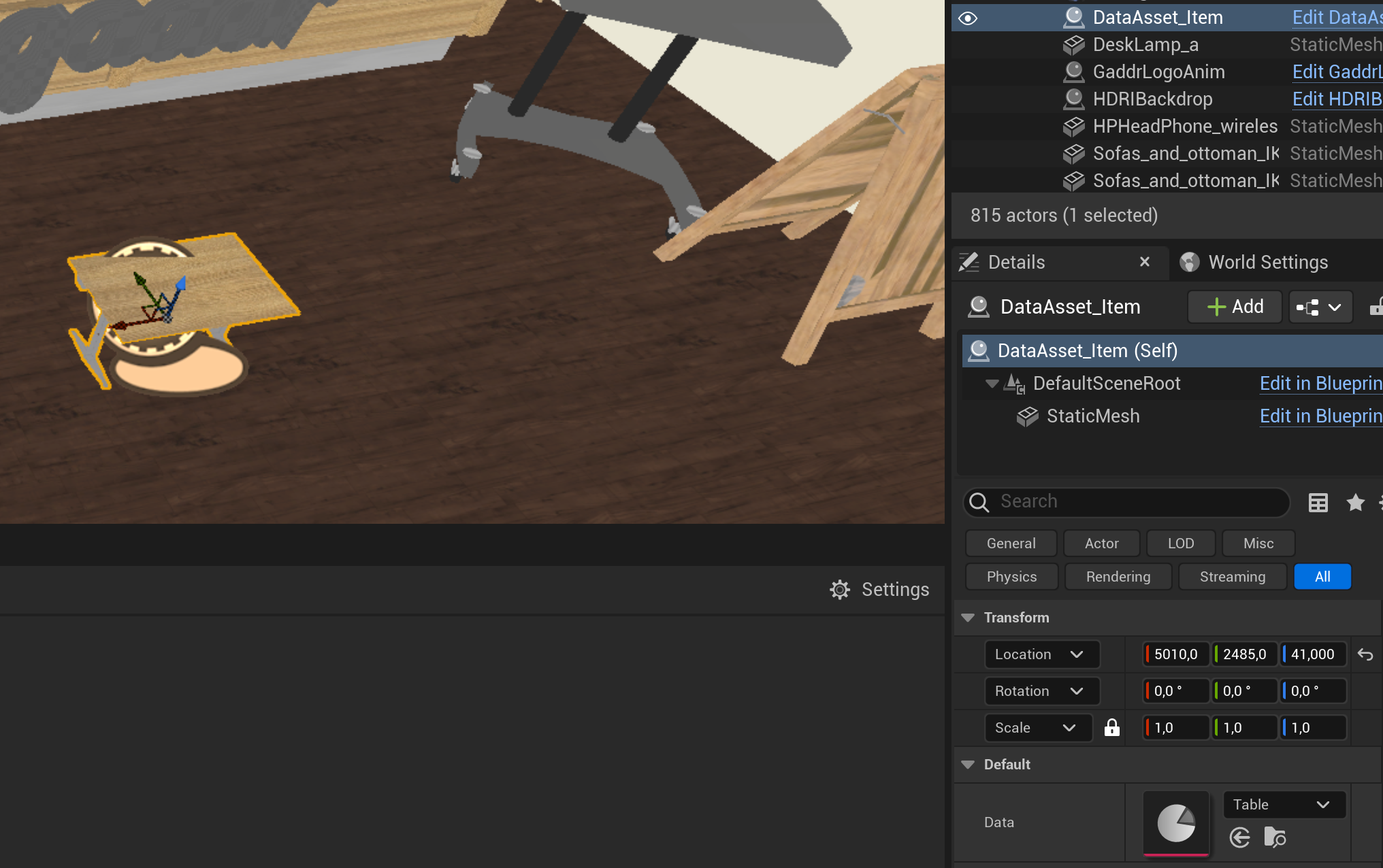Select the Rendering filter tab

pos(1118,577)
